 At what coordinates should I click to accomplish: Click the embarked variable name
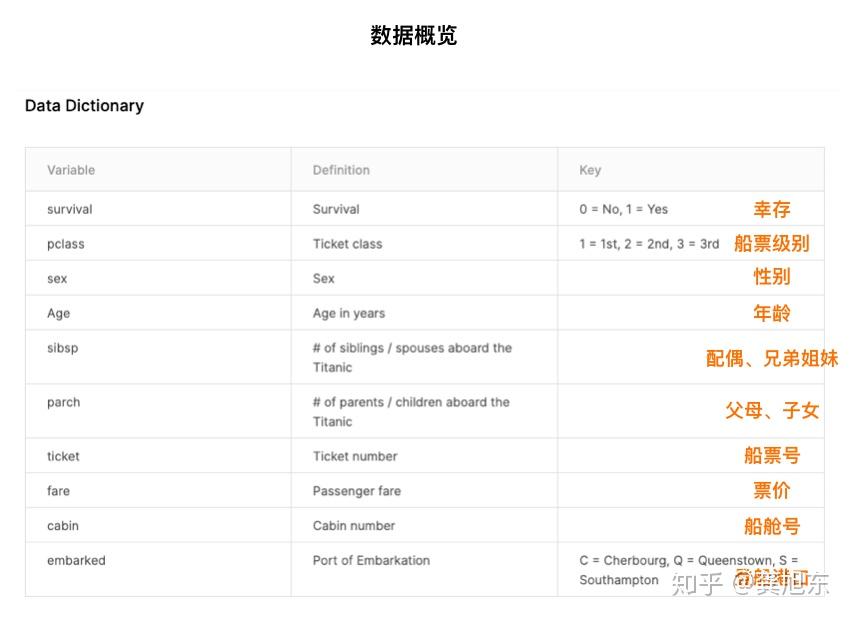(x=76, y=560)
